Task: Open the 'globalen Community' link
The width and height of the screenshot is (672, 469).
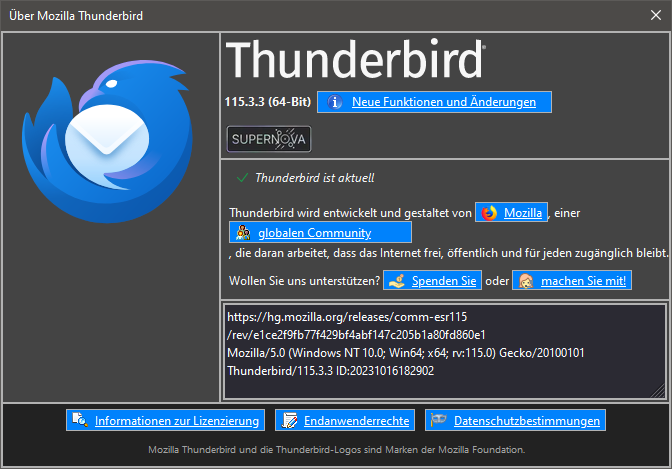Action: (x=315, y=233)
